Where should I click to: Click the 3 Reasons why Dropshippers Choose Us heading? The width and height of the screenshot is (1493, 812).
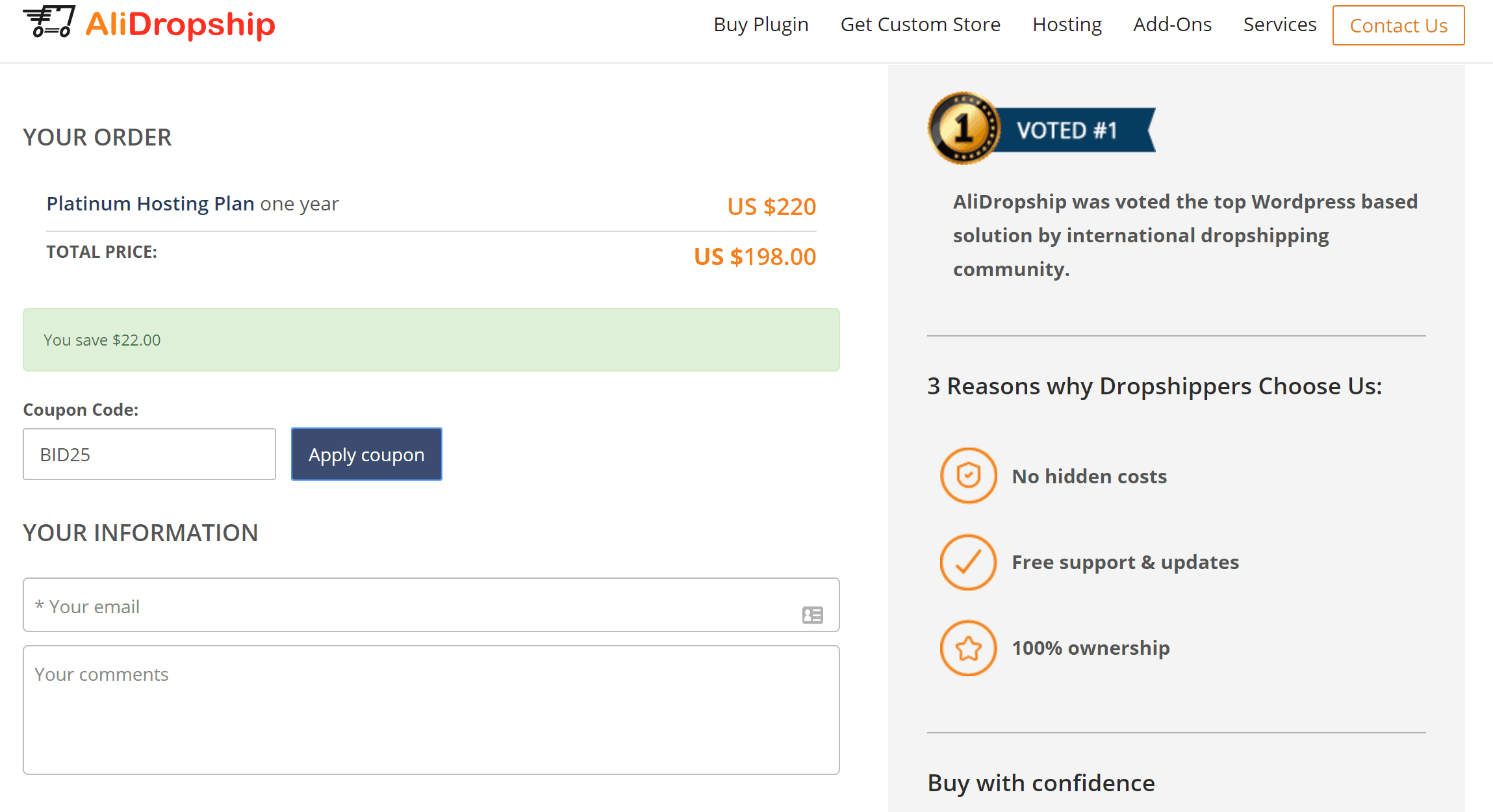point(1155,386)
